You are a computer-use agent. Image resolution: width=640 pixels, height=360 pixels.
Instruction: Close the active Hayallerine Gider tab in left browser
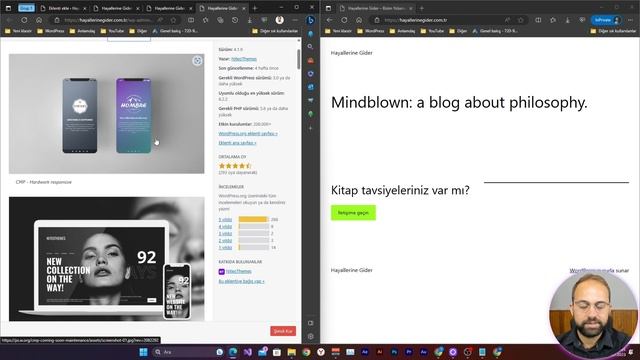[244, 8]
